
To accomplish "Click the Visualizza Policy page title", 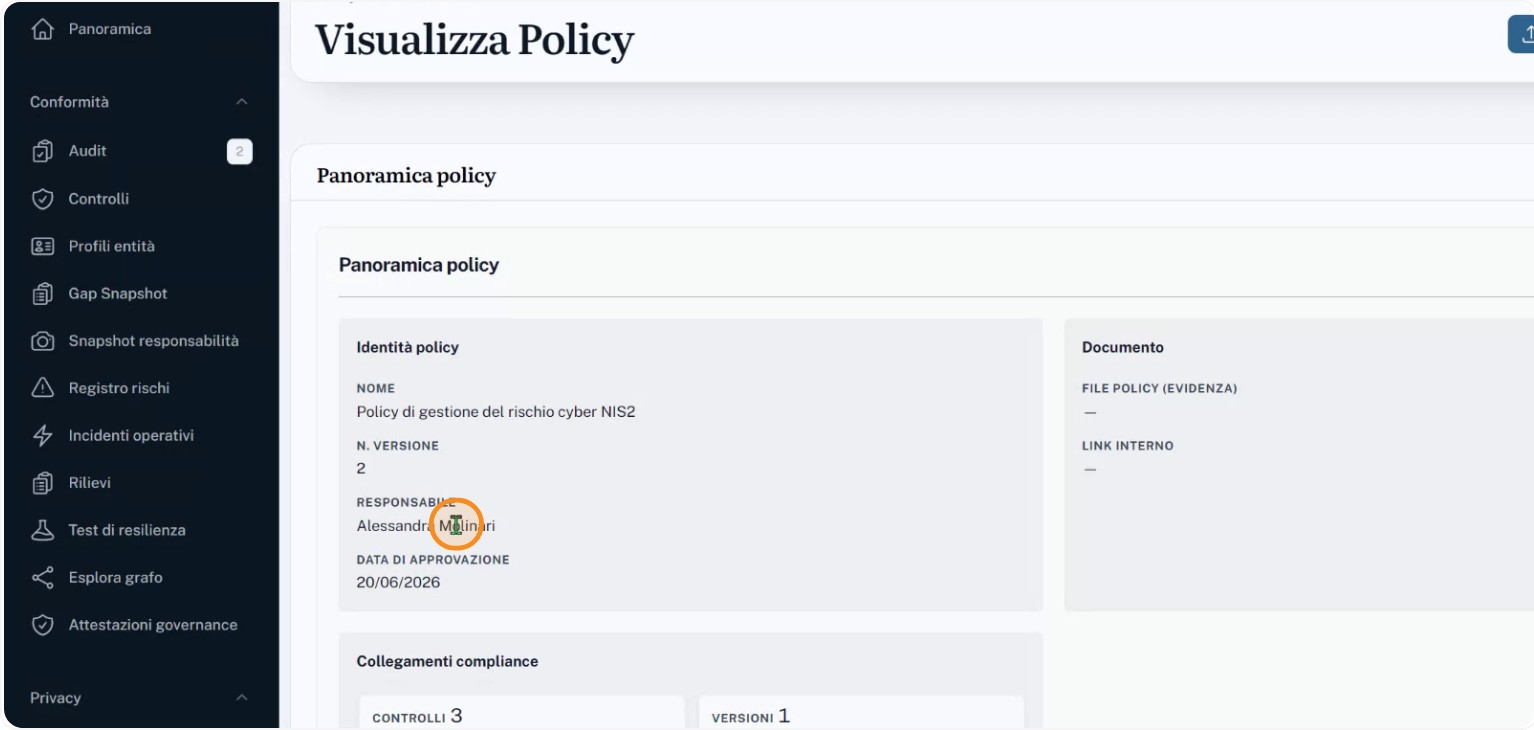I will 475,41.
